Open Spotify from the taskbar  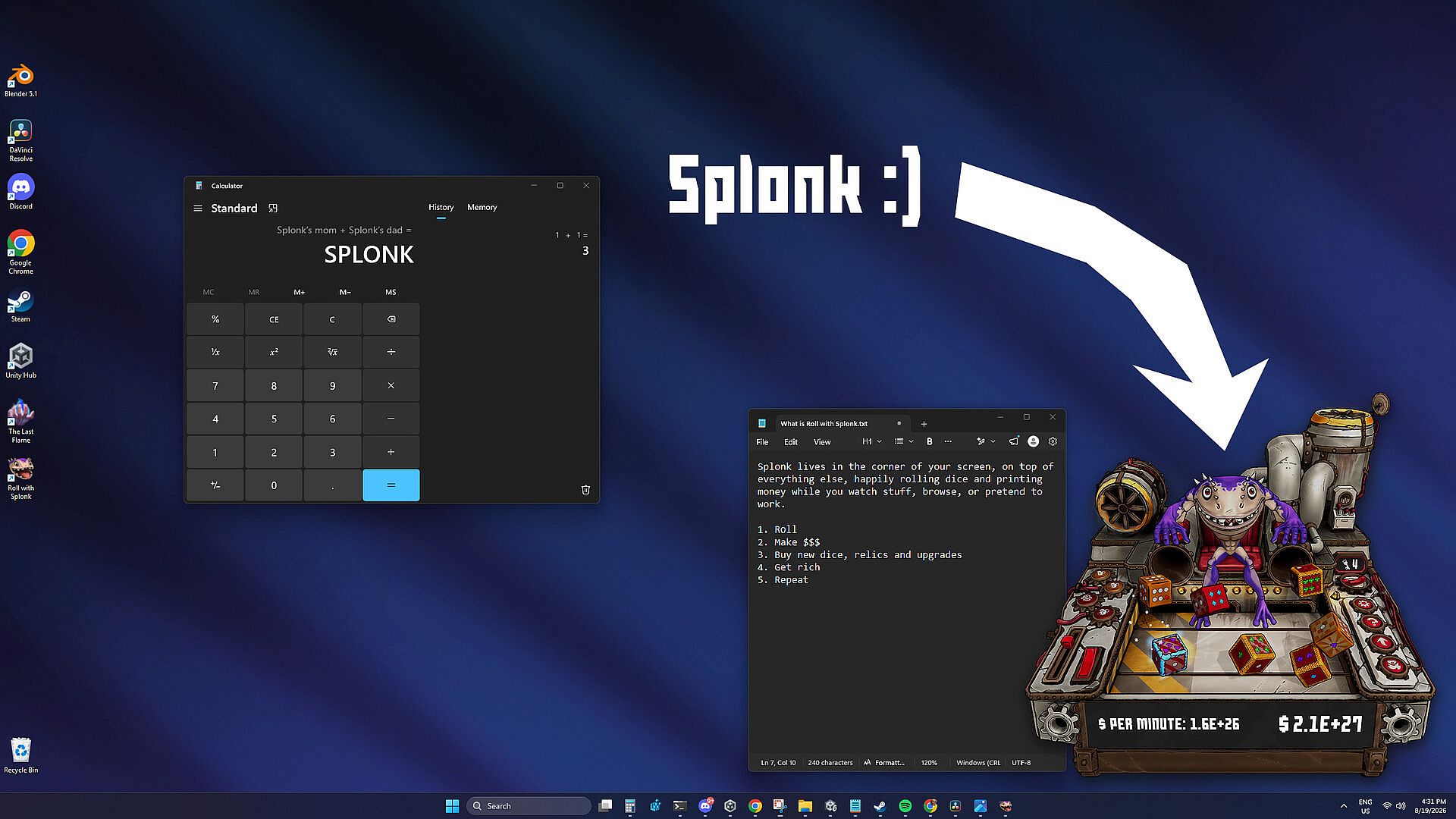[x=905, y=806]
